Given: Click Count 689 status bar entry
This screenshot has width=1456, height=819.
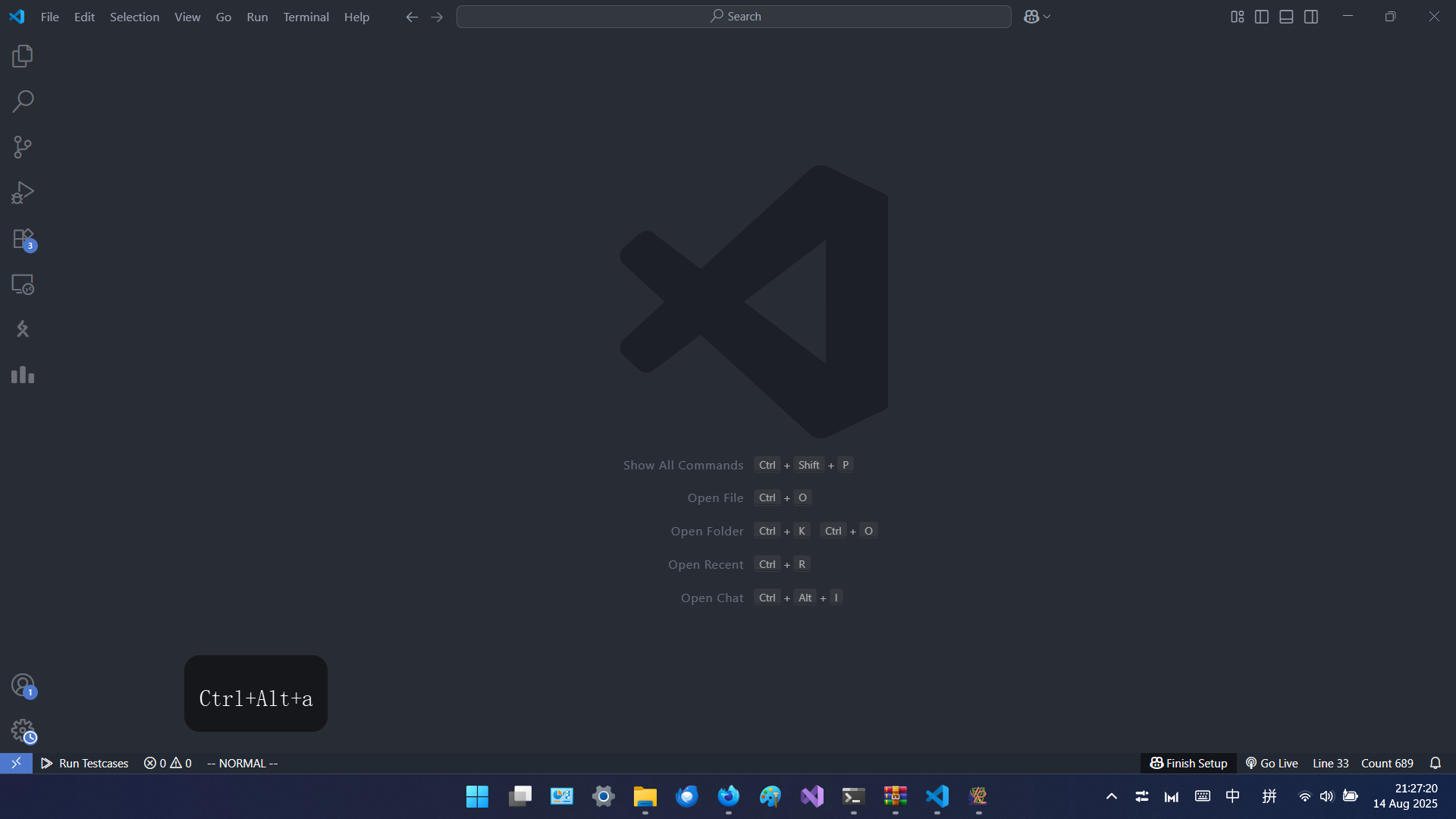Looking at the screenshot, I should click(1387, 763).
